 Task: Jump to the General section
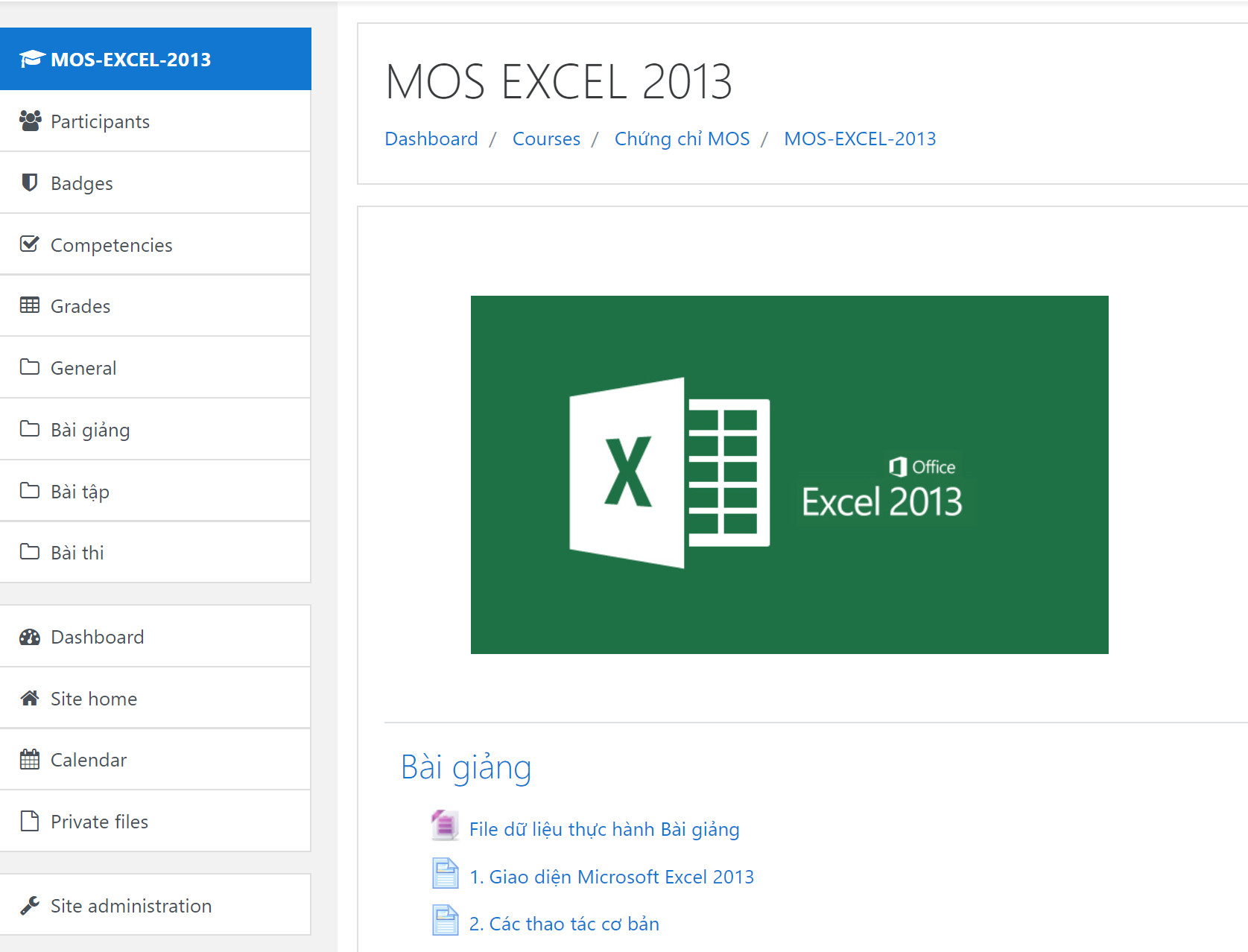coord(156,367)
